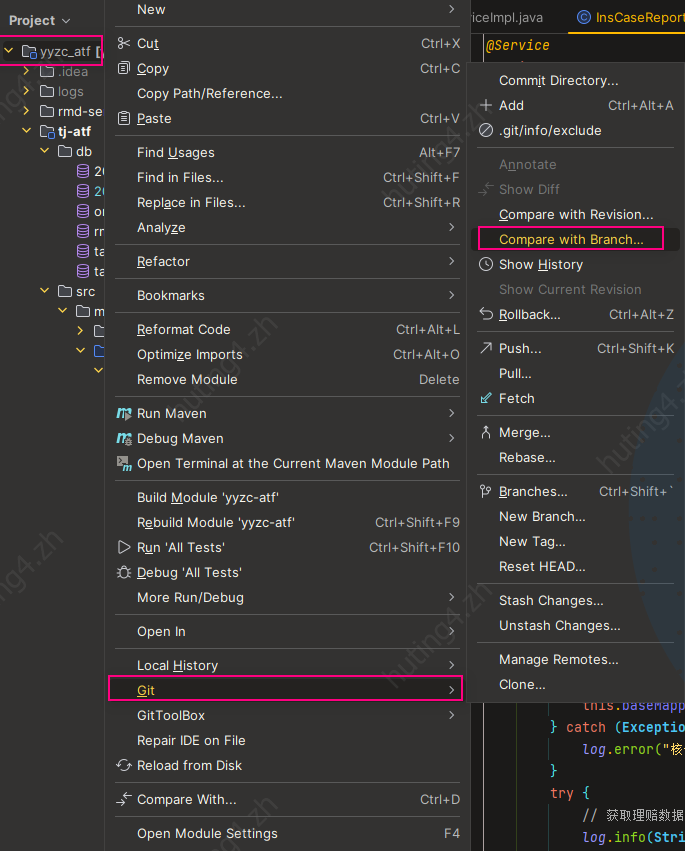This screenshot has width=685, height=851.
Task: Click the Cut scissors icon
Action: coord(124,43)
